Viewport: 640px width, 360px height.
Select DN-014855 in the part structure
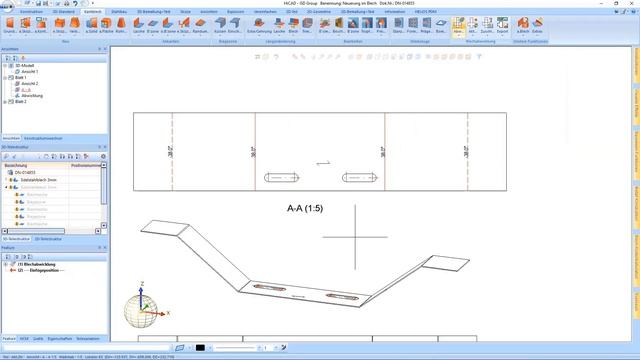tap(25, 173)
